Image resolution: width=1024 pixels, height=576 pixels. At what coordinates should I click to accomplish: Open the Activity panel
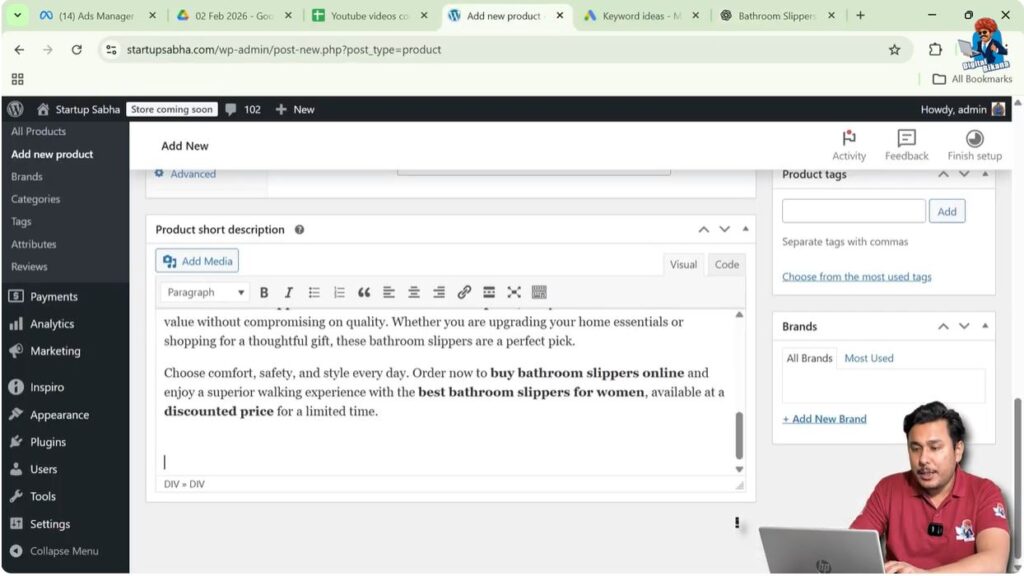click(x=849, y=144)
